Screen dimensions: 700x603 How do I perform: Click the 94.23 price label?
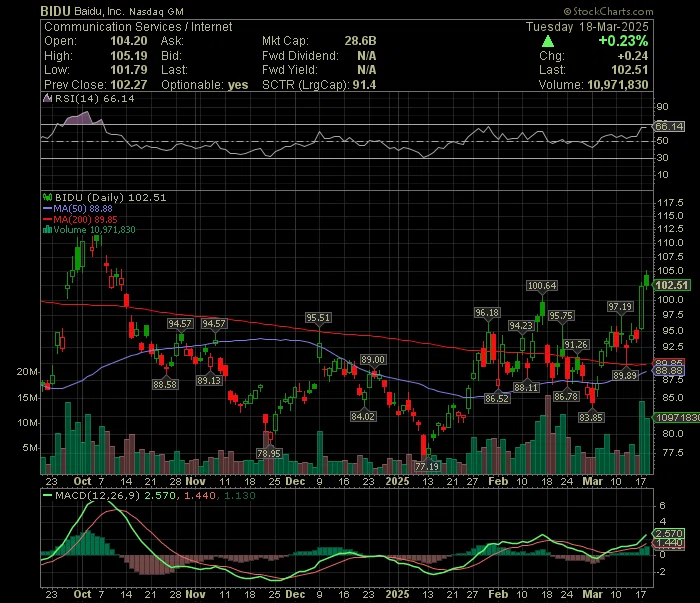coord(521,326)
